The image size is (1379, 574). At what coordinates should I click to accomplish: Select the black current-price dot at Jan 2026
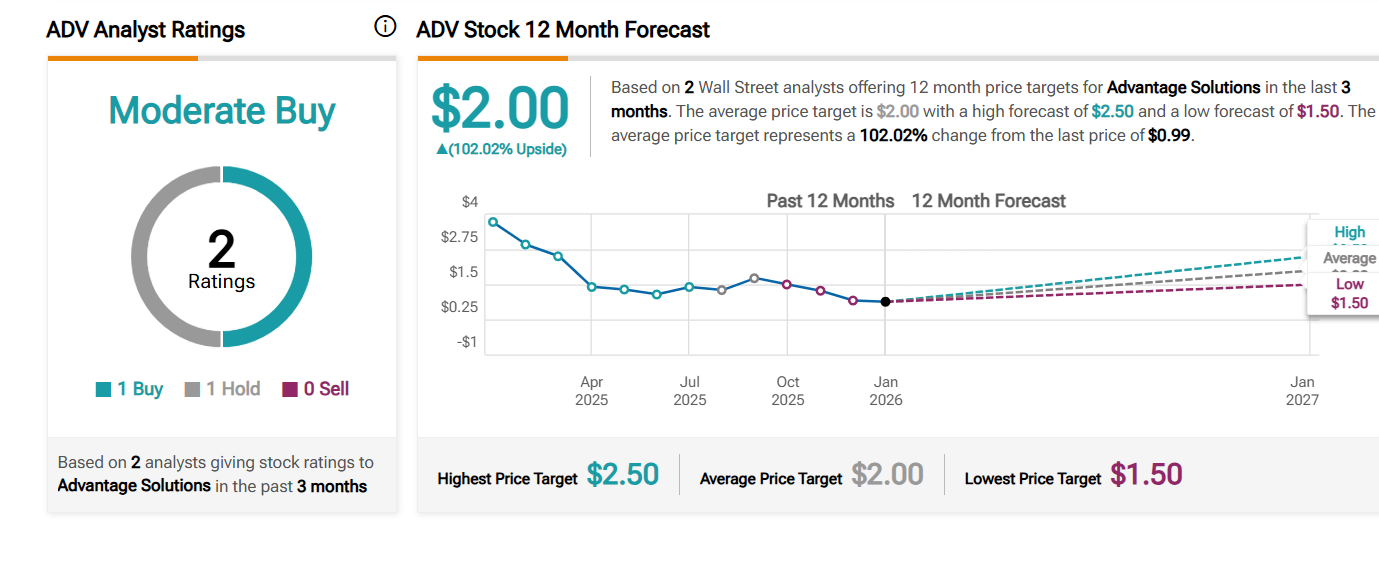pyautogui.click(x=885, y=302)
